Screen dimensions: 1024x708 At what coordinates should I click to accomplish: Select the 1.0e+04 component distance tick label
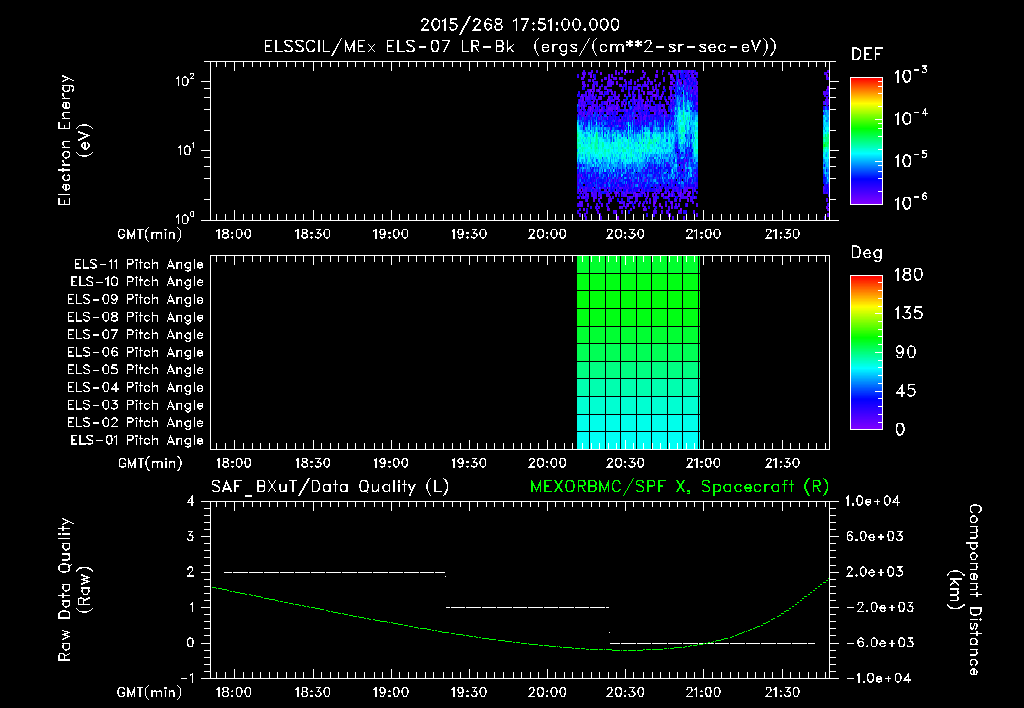click(x=872, y=502)
